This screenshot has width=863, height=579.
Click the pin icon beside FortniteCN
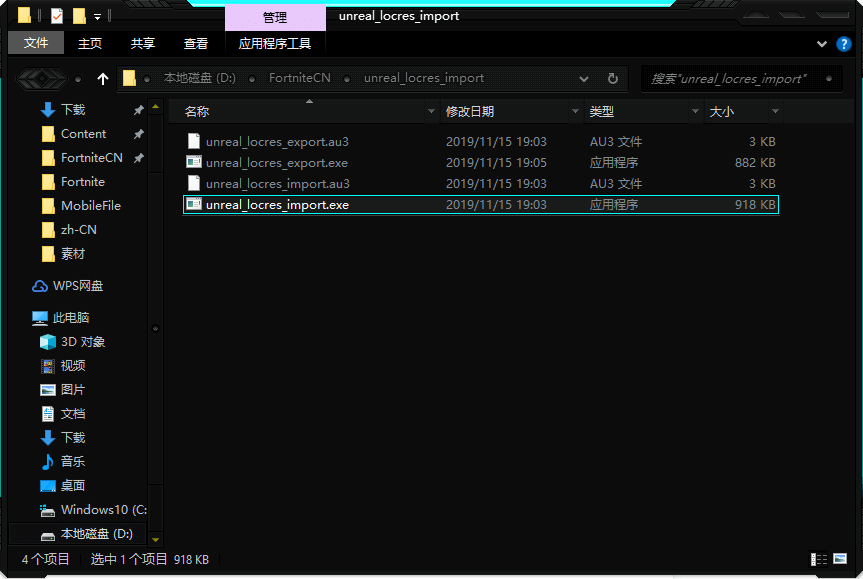point(139,158)
